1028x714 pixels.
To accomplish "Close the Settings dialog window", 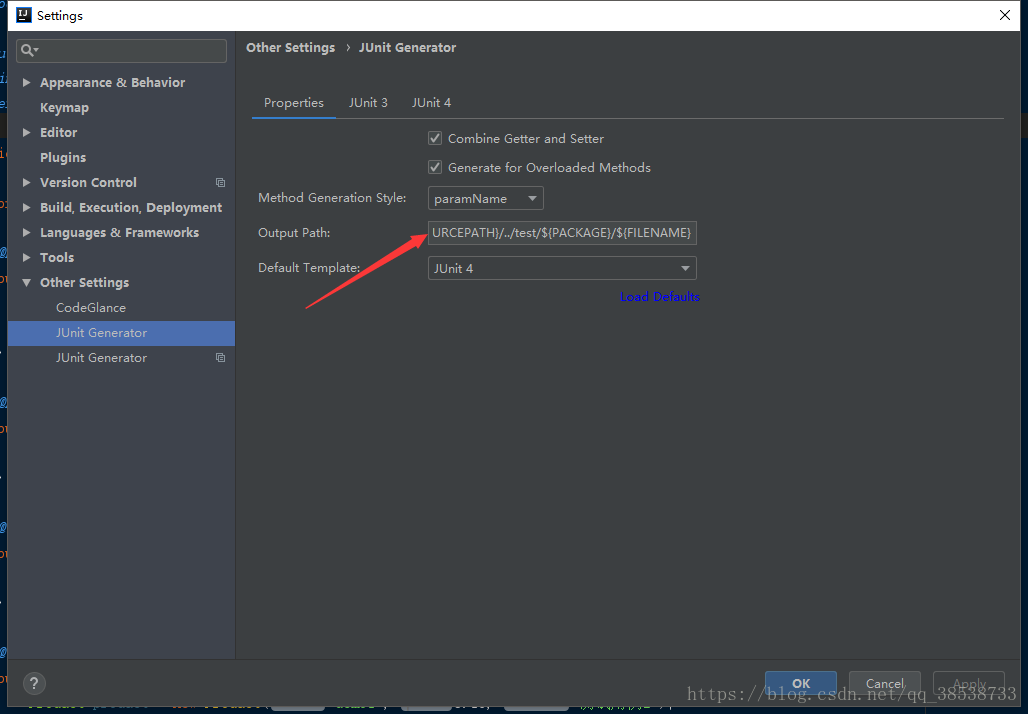I will (x=1004, y=15).
